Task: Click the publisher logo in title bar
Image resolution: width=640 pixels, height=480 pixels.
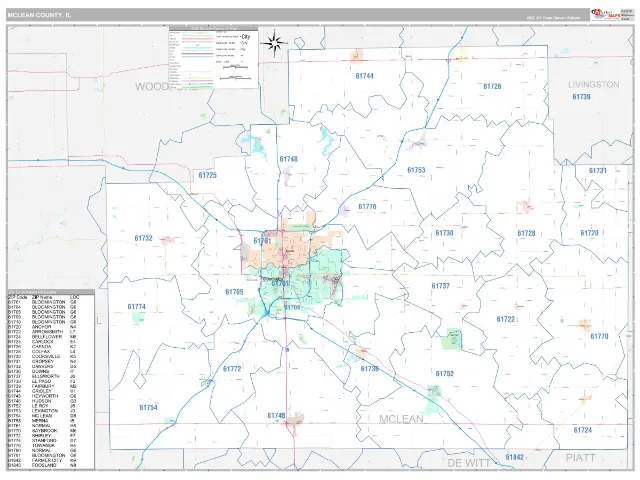Action: [605, 15]
